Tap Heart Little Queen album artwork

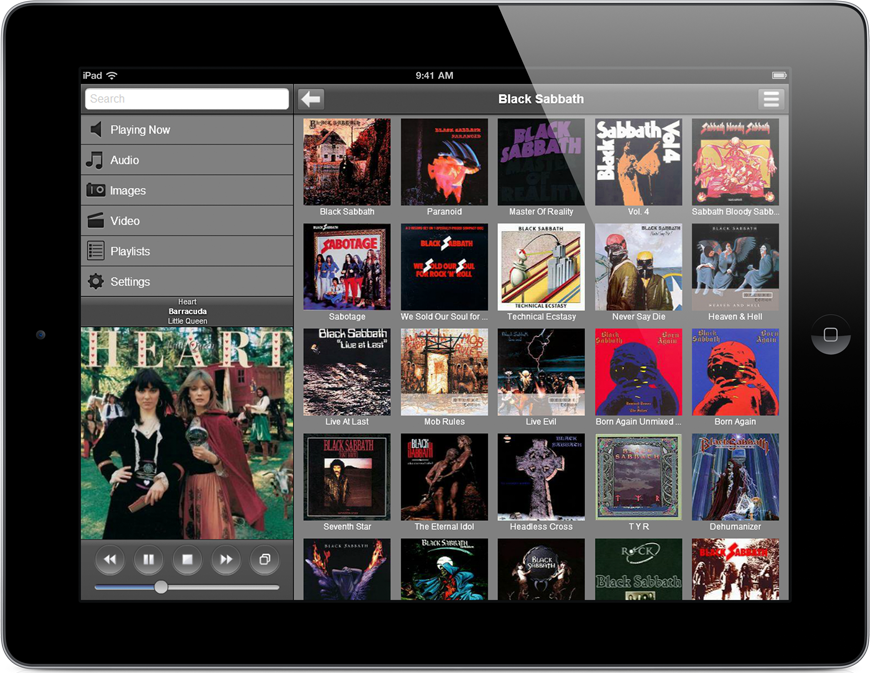click(187, 433)
